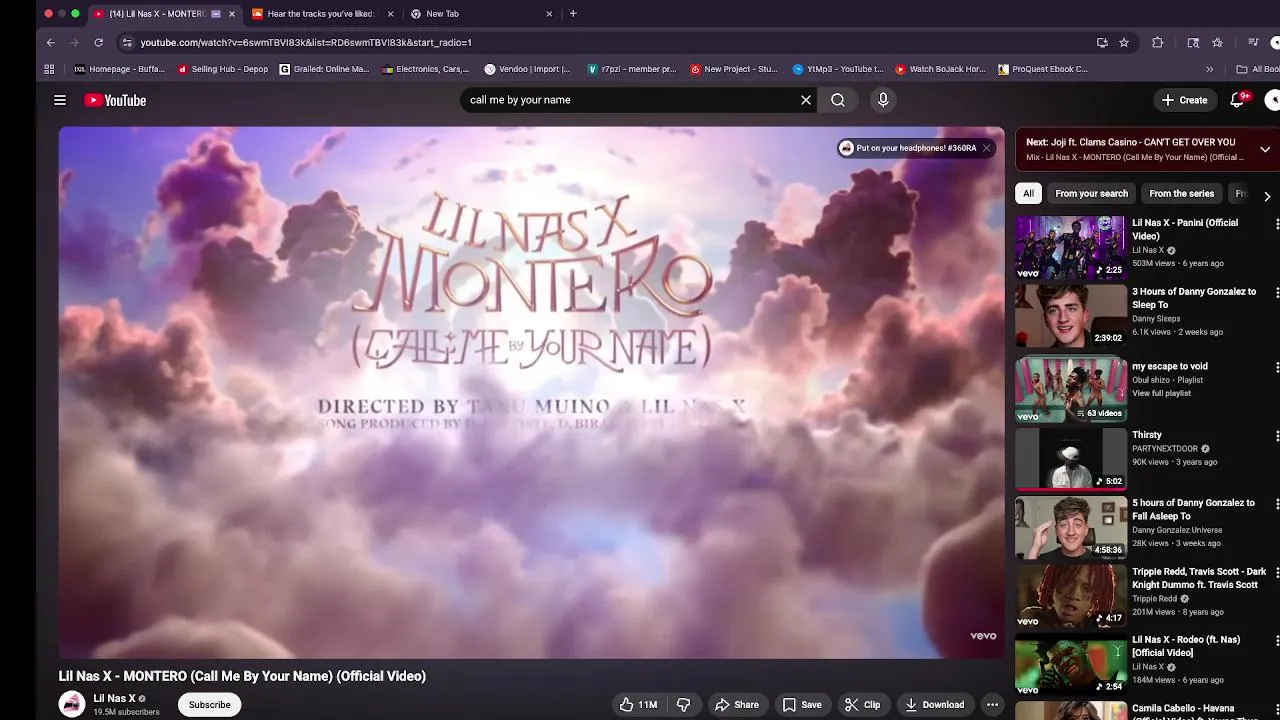Install YouTube app icon in address bar
The height and width of the screenshot is (720, 1280).
point(1102,43)
